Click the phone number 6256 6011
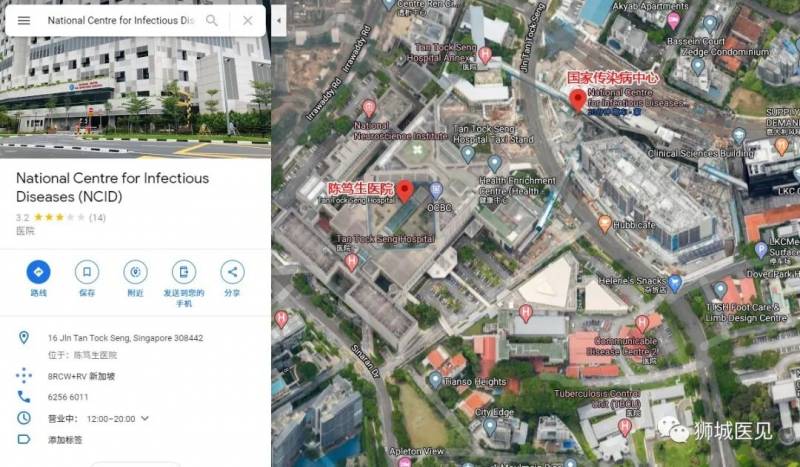The width and height of the screenshot is (800, 467). click(68, 397)
